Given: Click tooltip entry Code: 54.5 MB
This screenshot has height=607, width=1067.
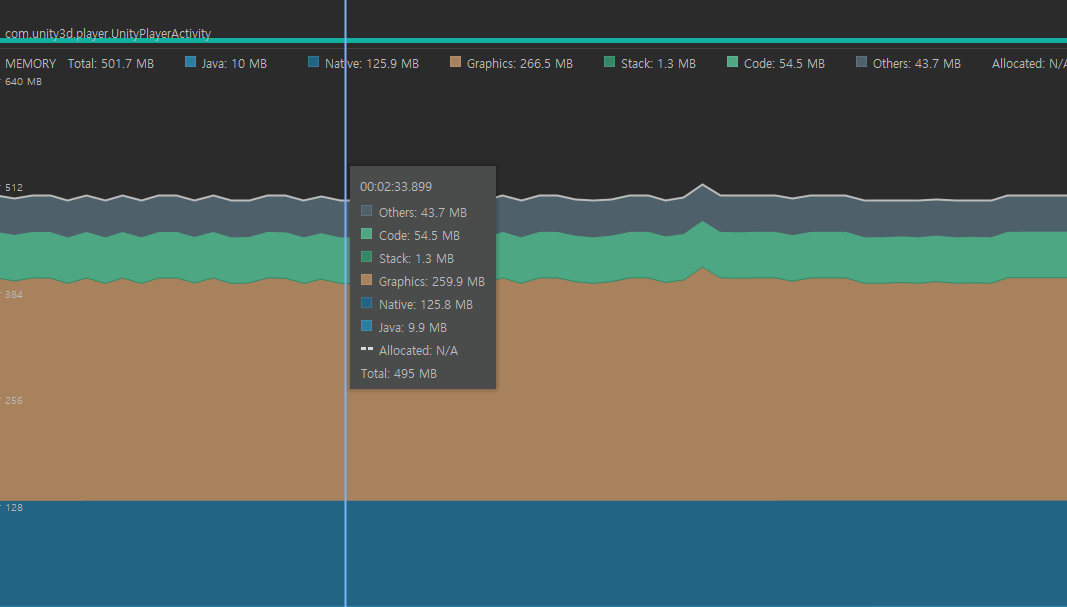Looking at the screenshot, I should click(x=410, y=235).
